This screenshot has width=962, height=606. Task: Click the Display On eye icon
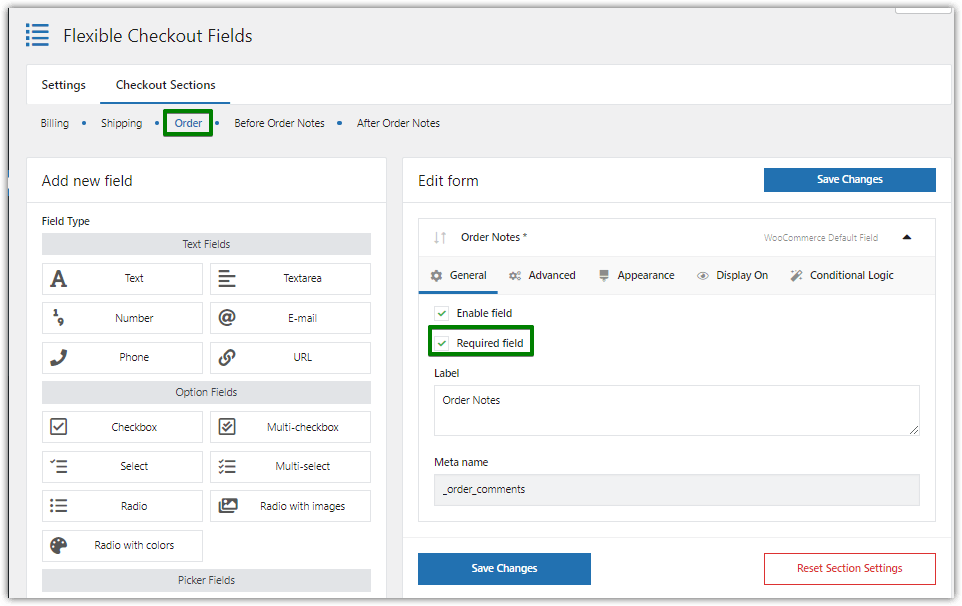702,276
